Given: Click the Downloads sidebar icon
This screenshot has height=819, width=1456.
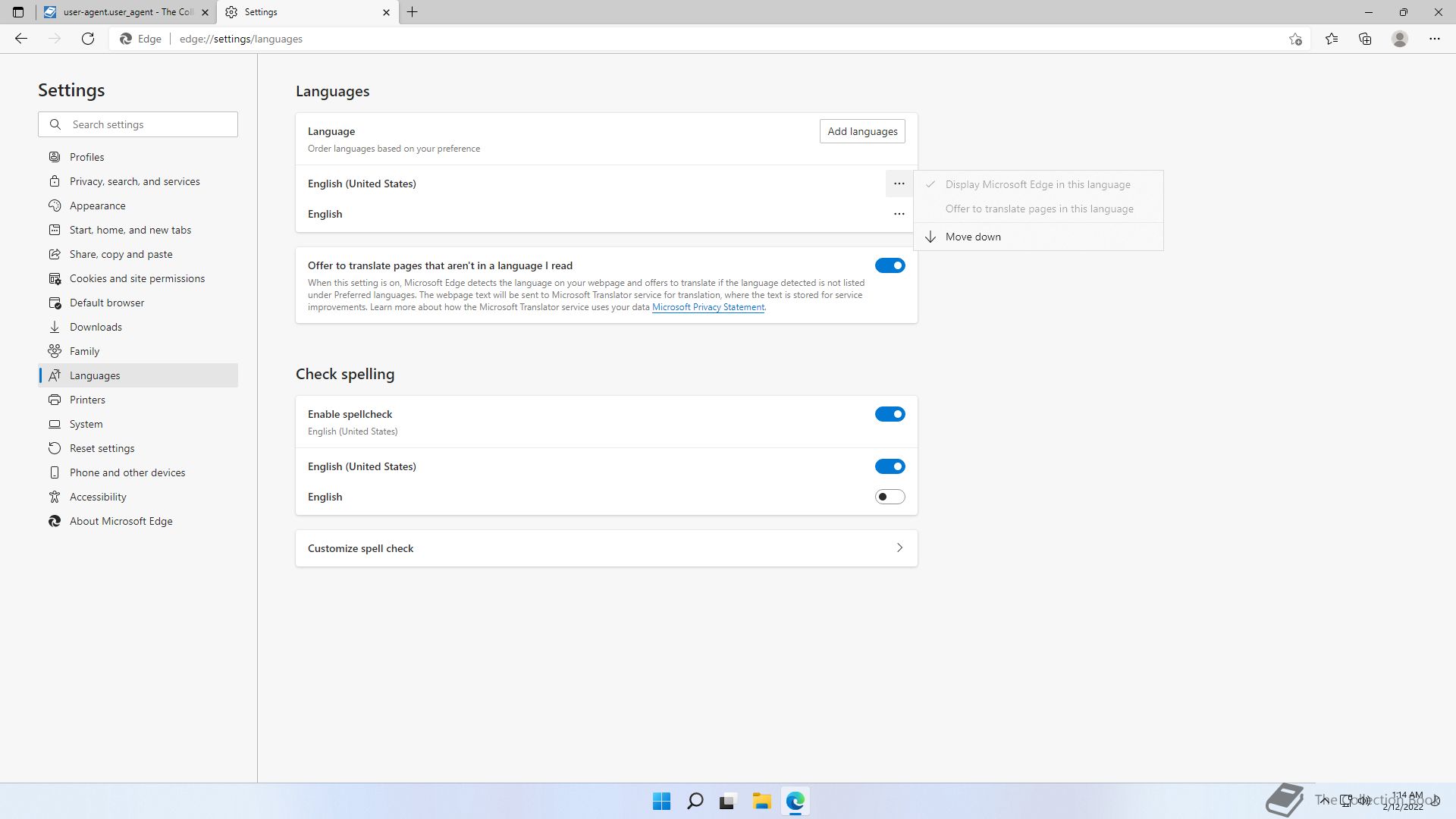Looking at the screenshot, I should point(55,327).
